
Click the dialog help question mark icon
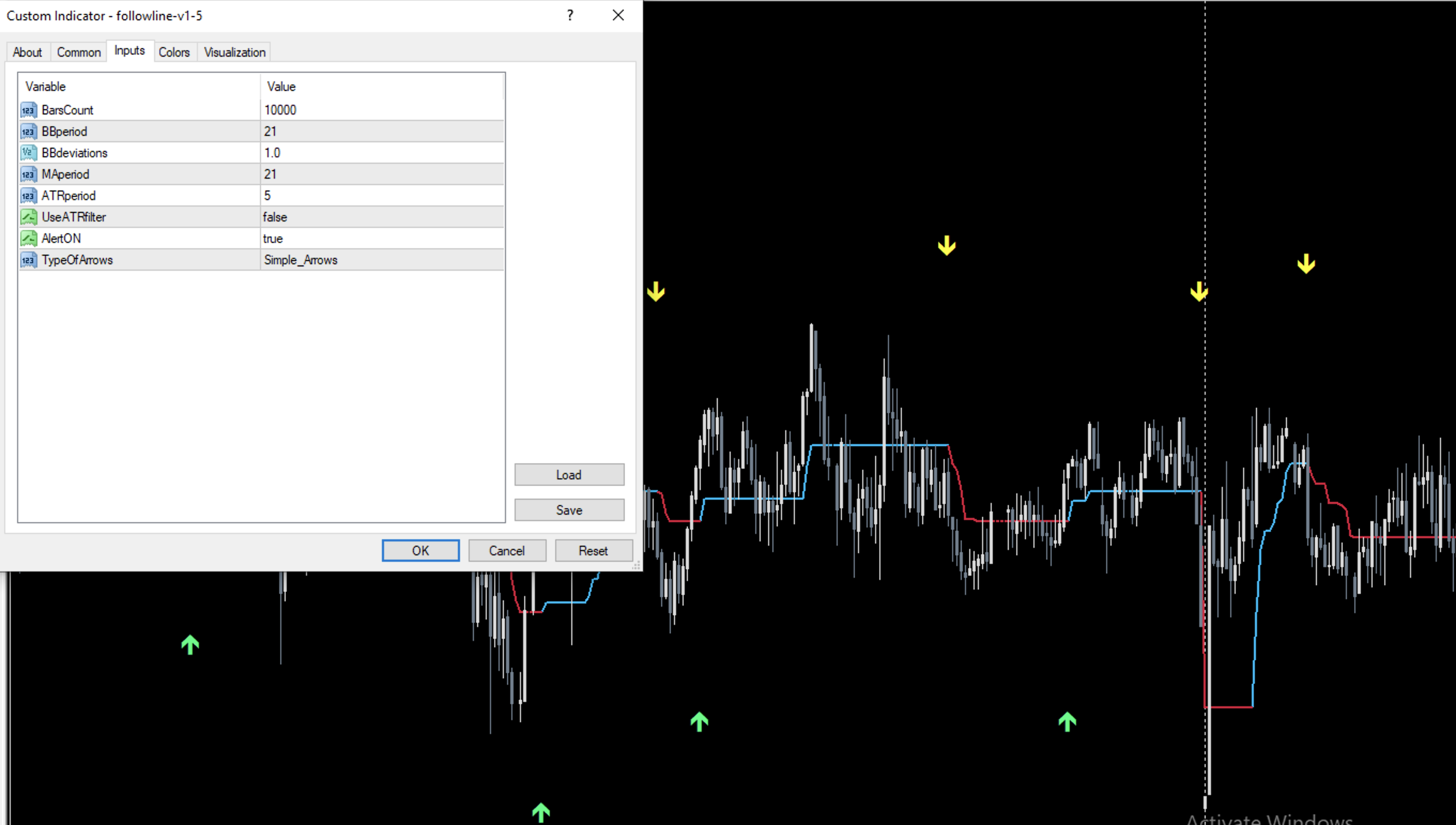[x=570, y=16]
